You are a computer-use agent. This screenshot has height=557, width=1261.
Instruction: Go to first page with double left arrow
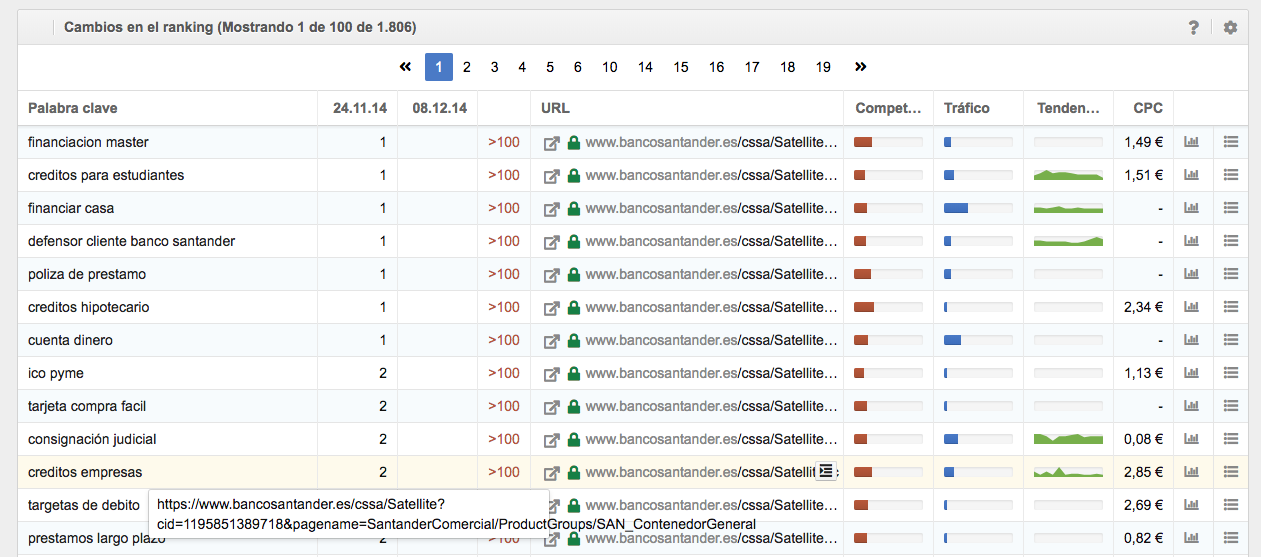(405, 67)
